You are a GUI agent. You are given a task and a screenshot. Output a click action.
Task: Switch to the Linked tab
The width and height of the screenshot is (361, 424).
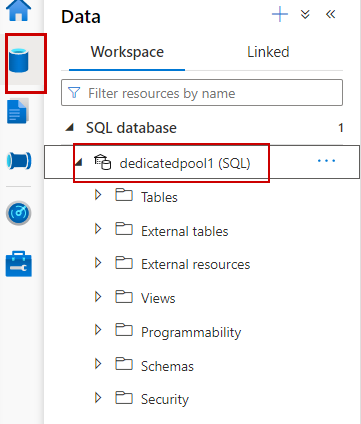(x=268, y=52)
